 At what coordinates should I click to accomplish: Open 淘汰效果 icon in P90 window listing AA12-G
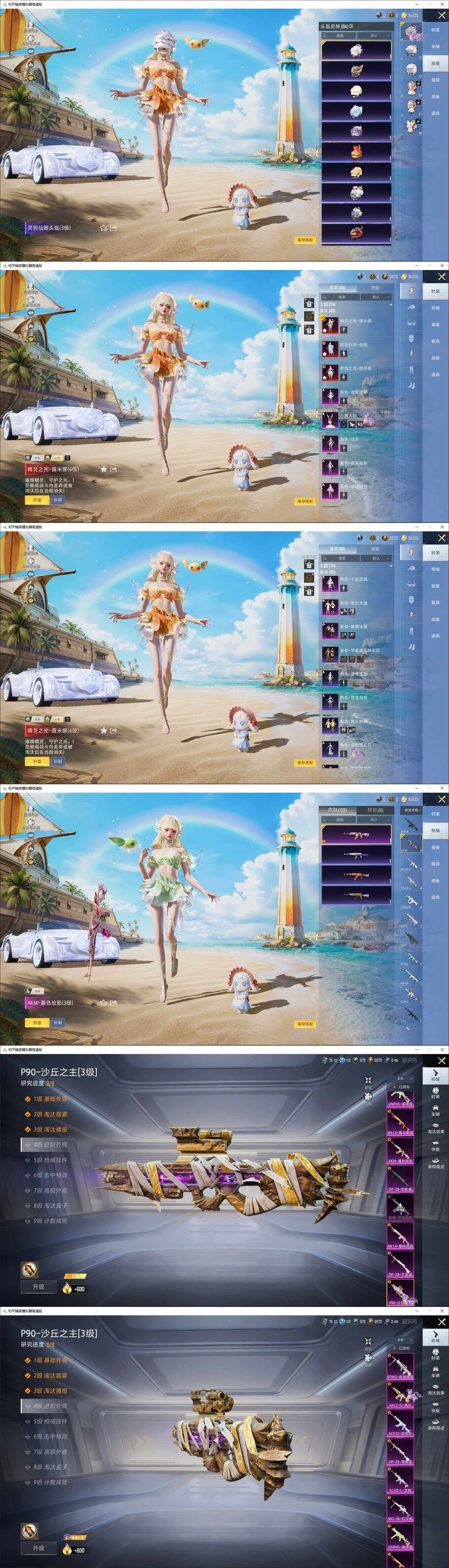(436, 1390)
